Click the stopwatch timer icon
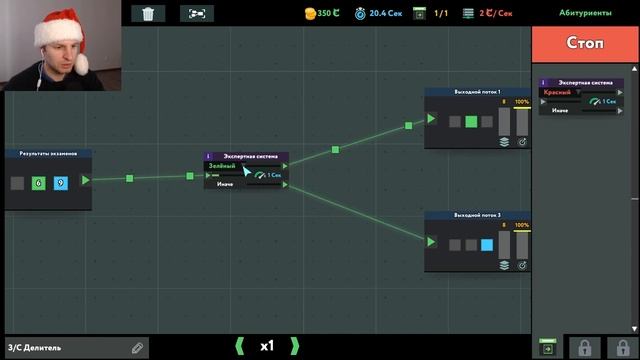 pyautogui.click(x=360, y=13)
